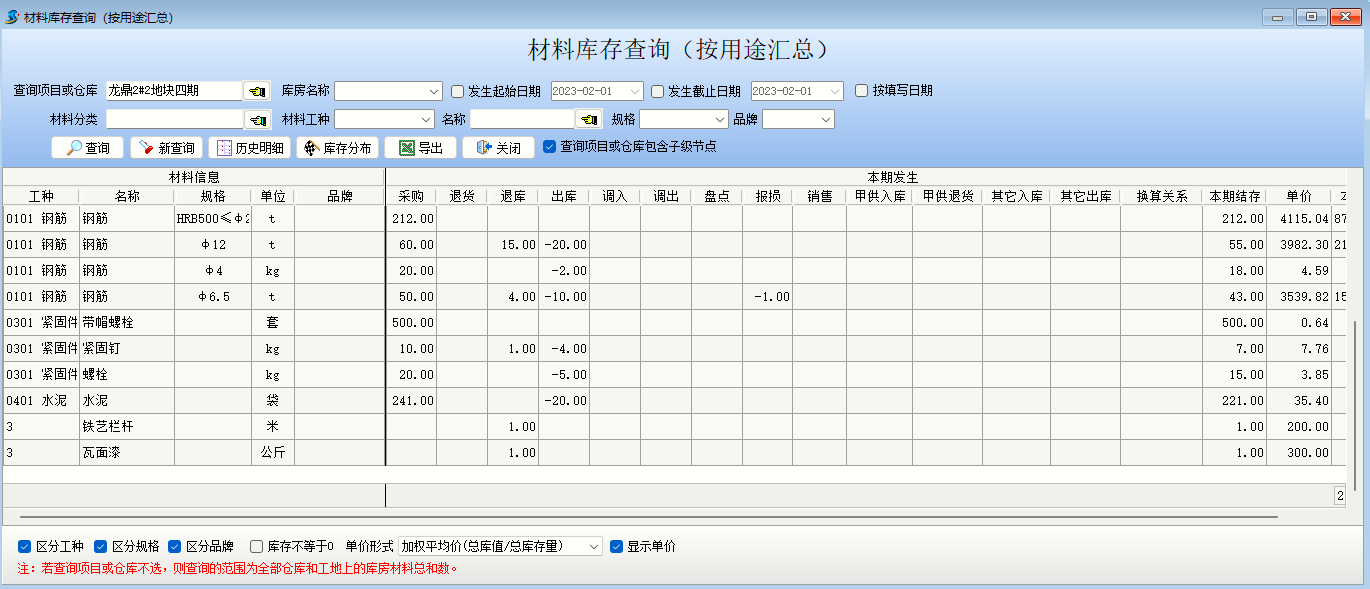
Task: Open 历史明细 history details
Action: (250, 148)
